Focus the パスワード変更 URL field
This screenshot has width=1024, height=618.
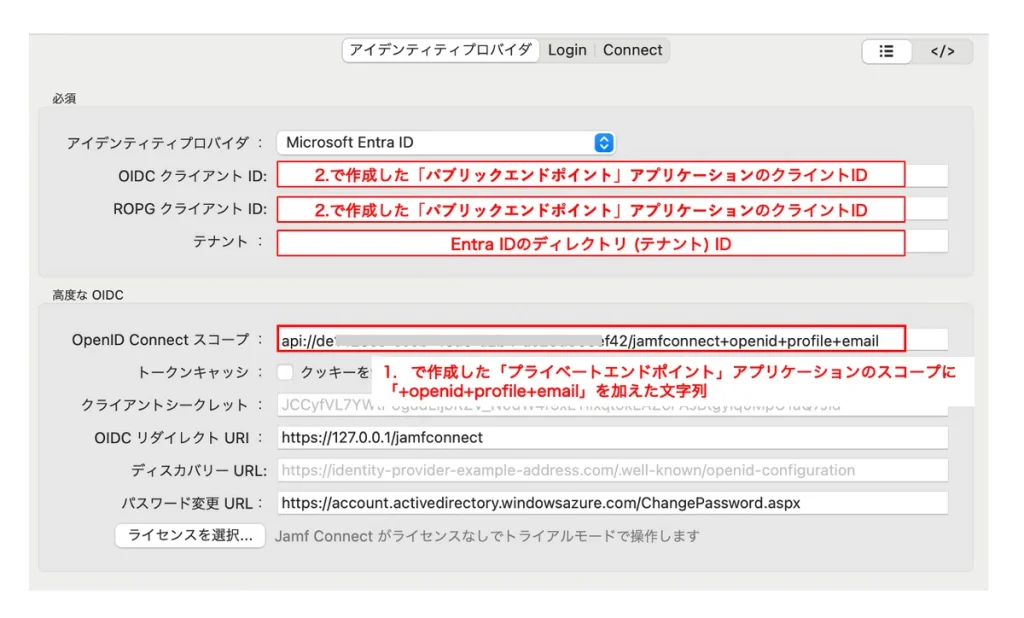(x=611, y=503)
